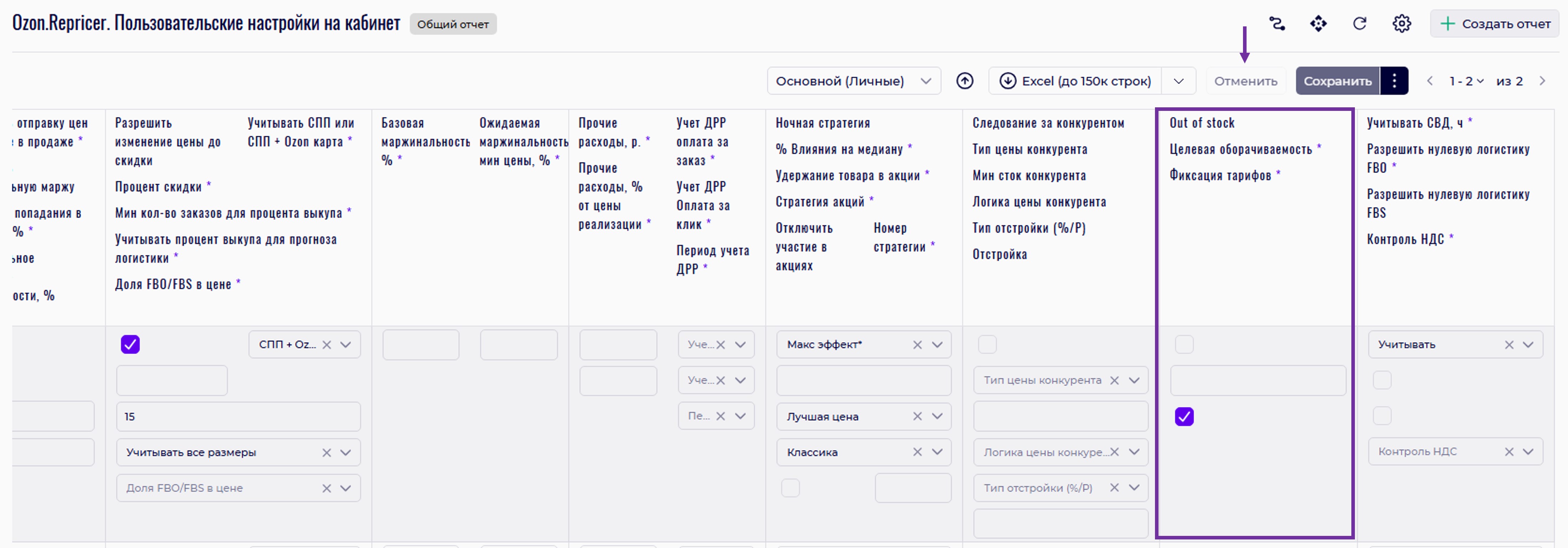This screenshot has width=1568, height=548.
Task: Toggle Разрешить изменение цены до скидки checkbox
Action: (130, 345)
